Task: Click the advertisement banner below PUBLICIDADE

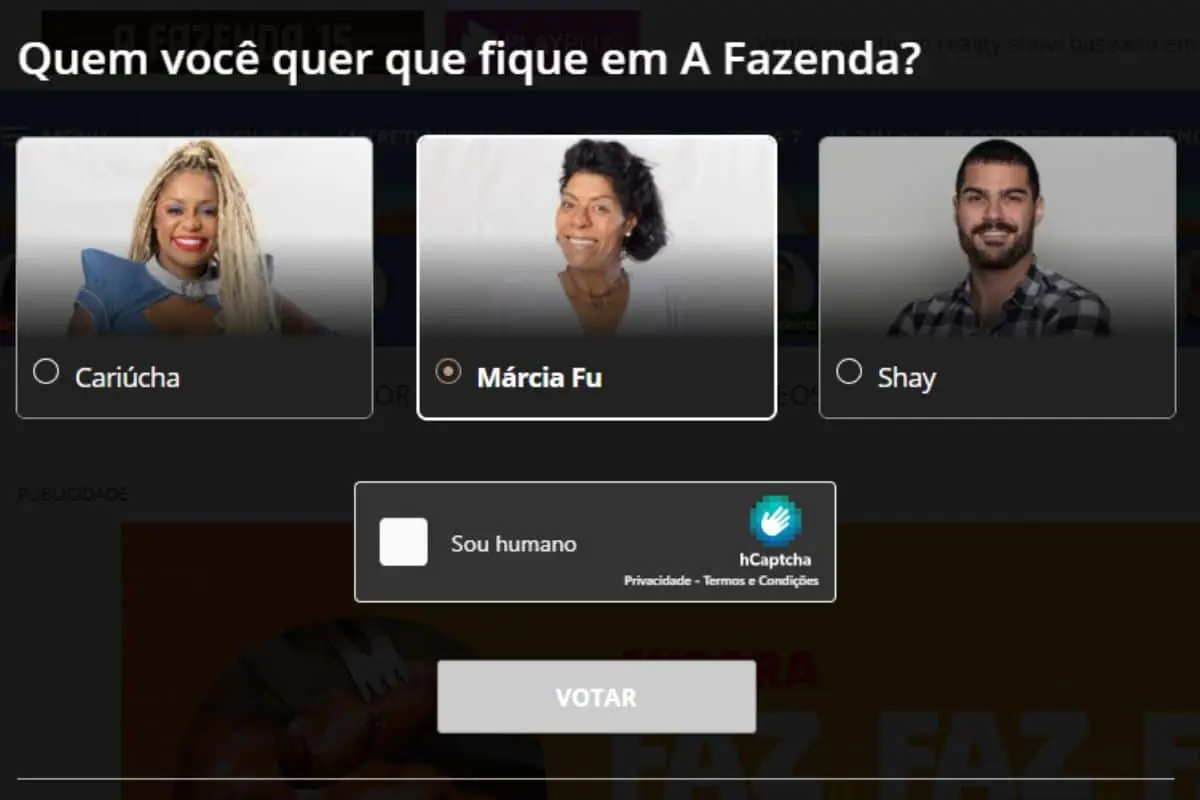Action: click(660, 661)
